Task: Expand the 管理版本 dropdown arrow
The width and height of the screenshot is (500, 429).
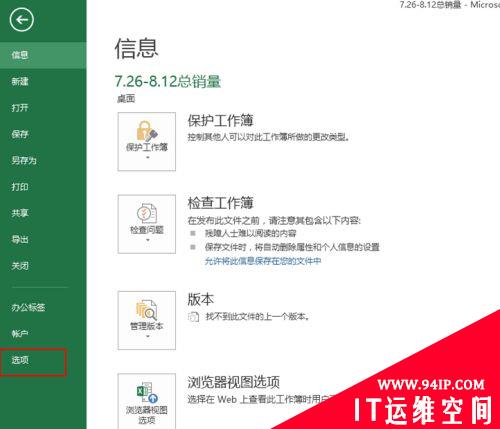Action: tap(147, 336)
